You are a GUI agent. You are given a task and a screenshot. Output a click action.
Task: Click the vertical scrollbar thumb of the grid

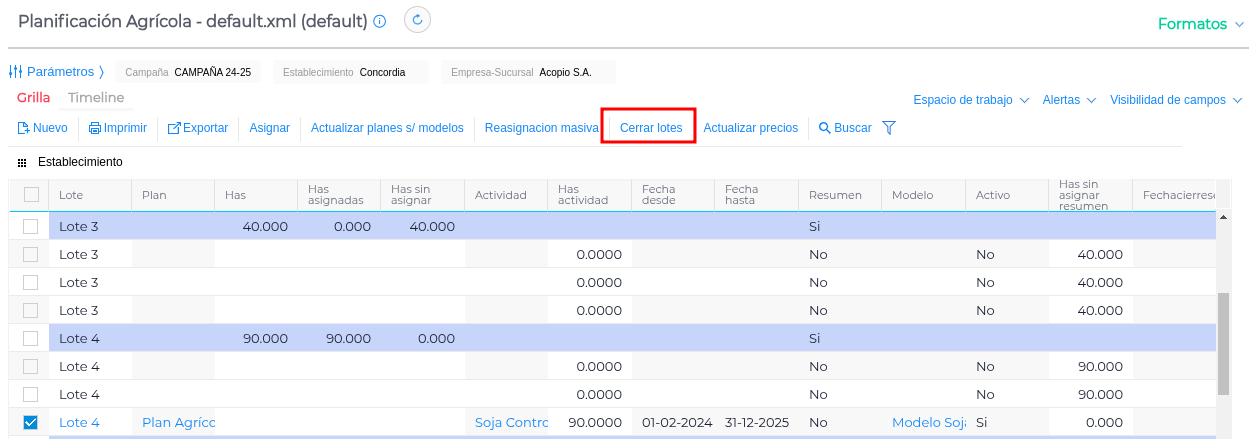click(x=1223, y=345)
